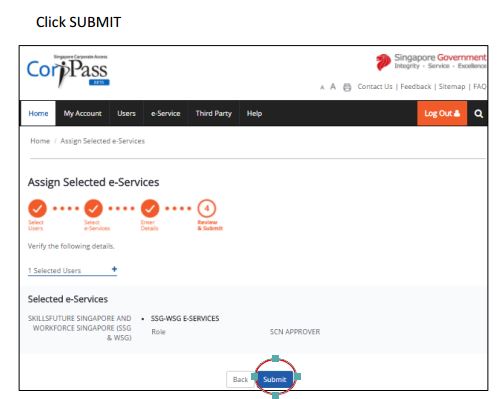Click the Role label
The image size is (504, 399).
click(x=158, y=332)
